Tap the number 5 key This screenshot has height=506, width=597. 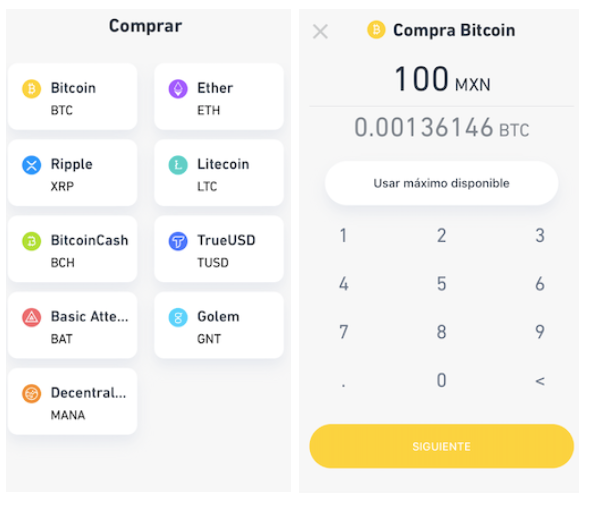(441, 284)
